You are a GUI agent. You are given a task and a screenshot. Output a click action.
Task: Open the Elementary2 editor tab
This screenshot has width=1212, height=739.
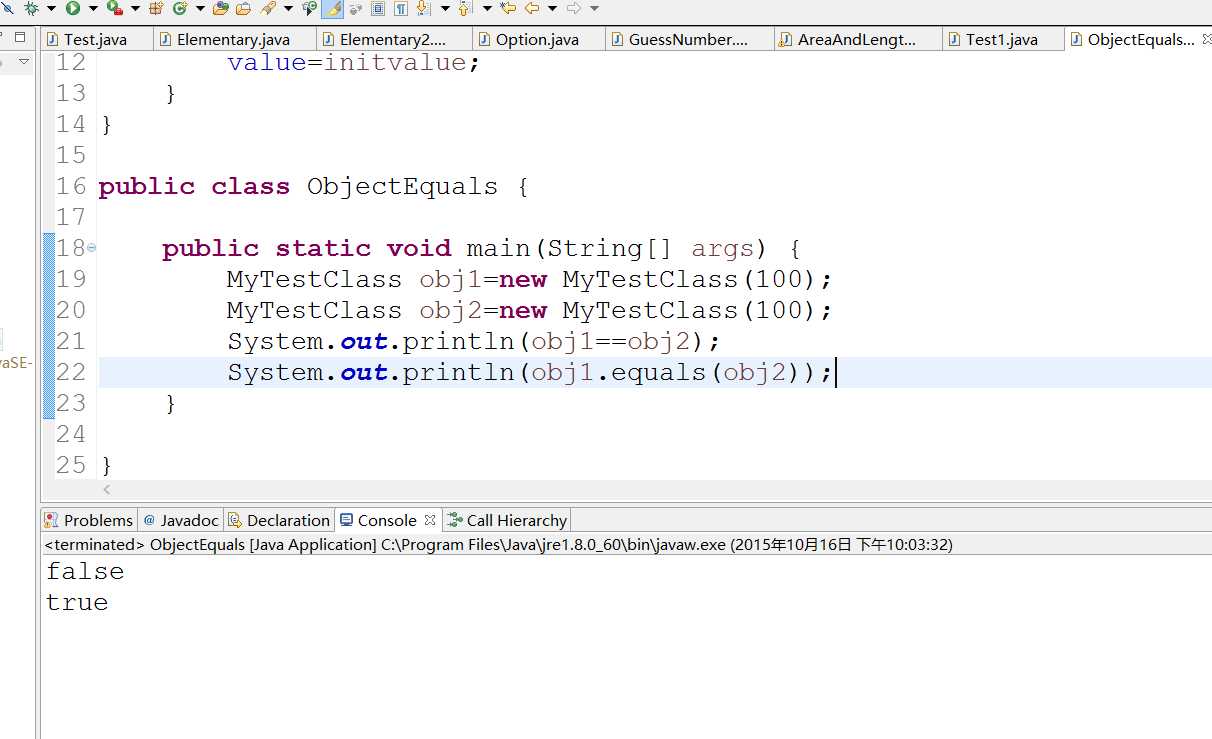pyautogui.click(x=393, y=40)
